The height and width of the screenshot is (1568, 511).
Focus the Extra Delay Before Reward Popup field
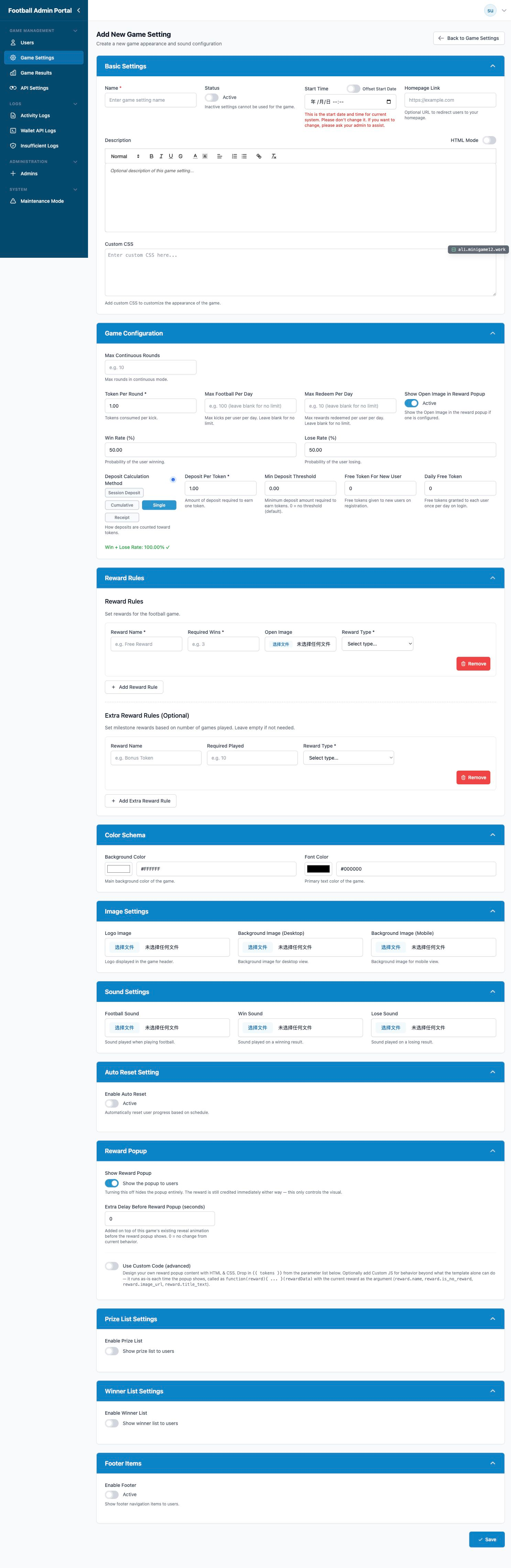click(160, 1218)
